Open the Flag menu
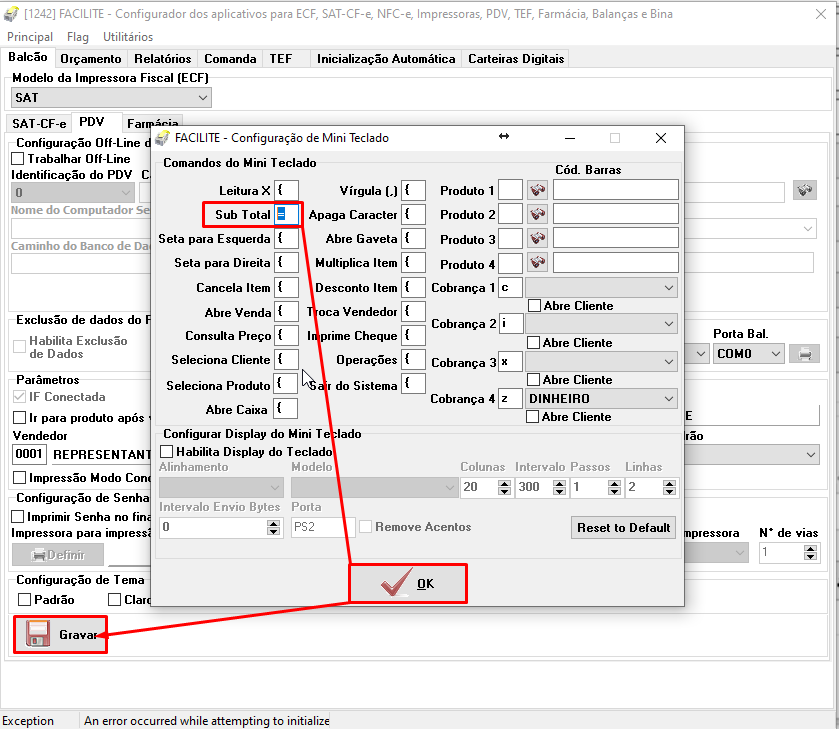This screenshot has height=729, width=839. pos(78,36)
